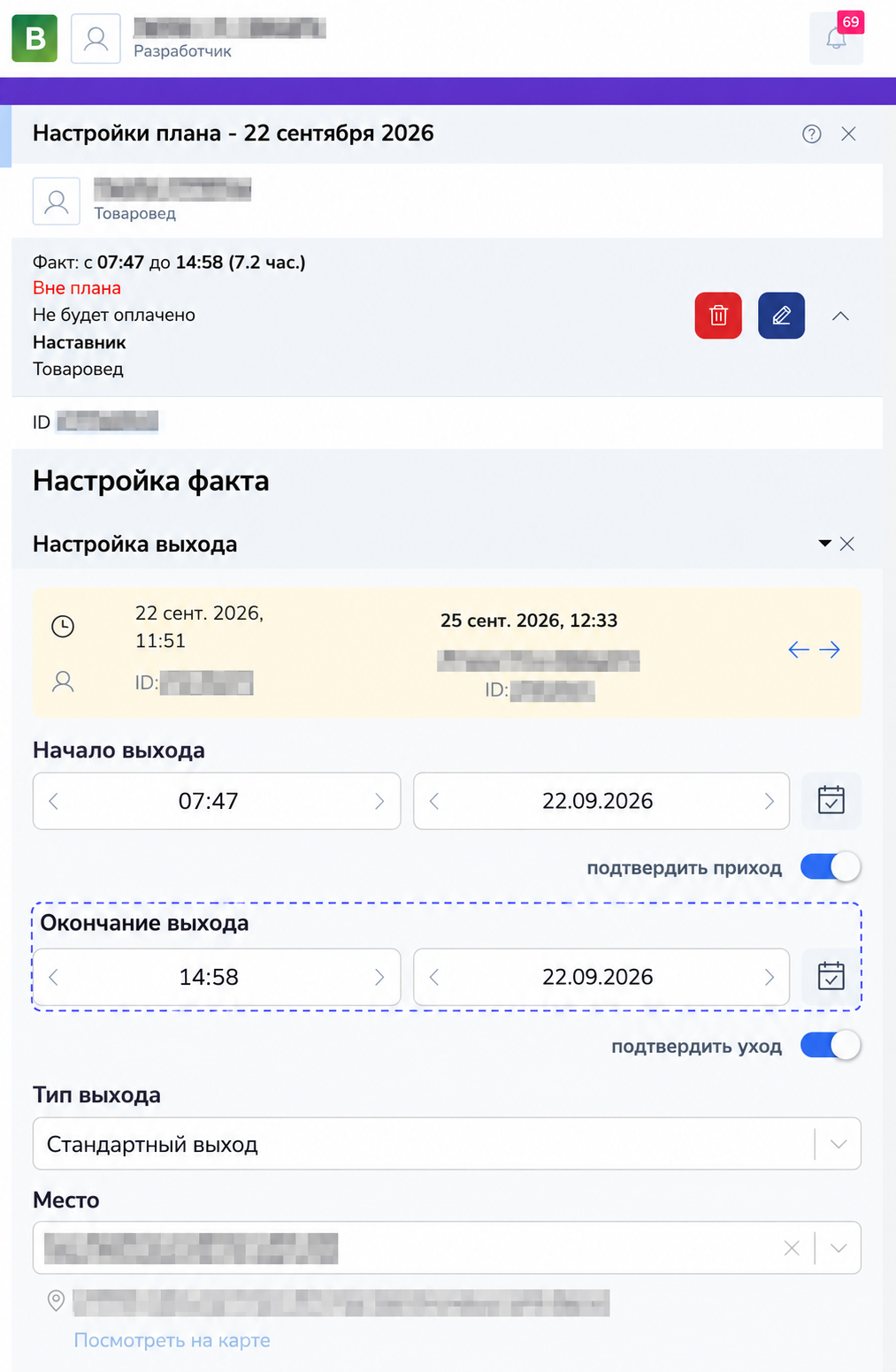Edit the fact entry with pencil button
This screenshot has width=896, height=1372.
click(782, 316)
